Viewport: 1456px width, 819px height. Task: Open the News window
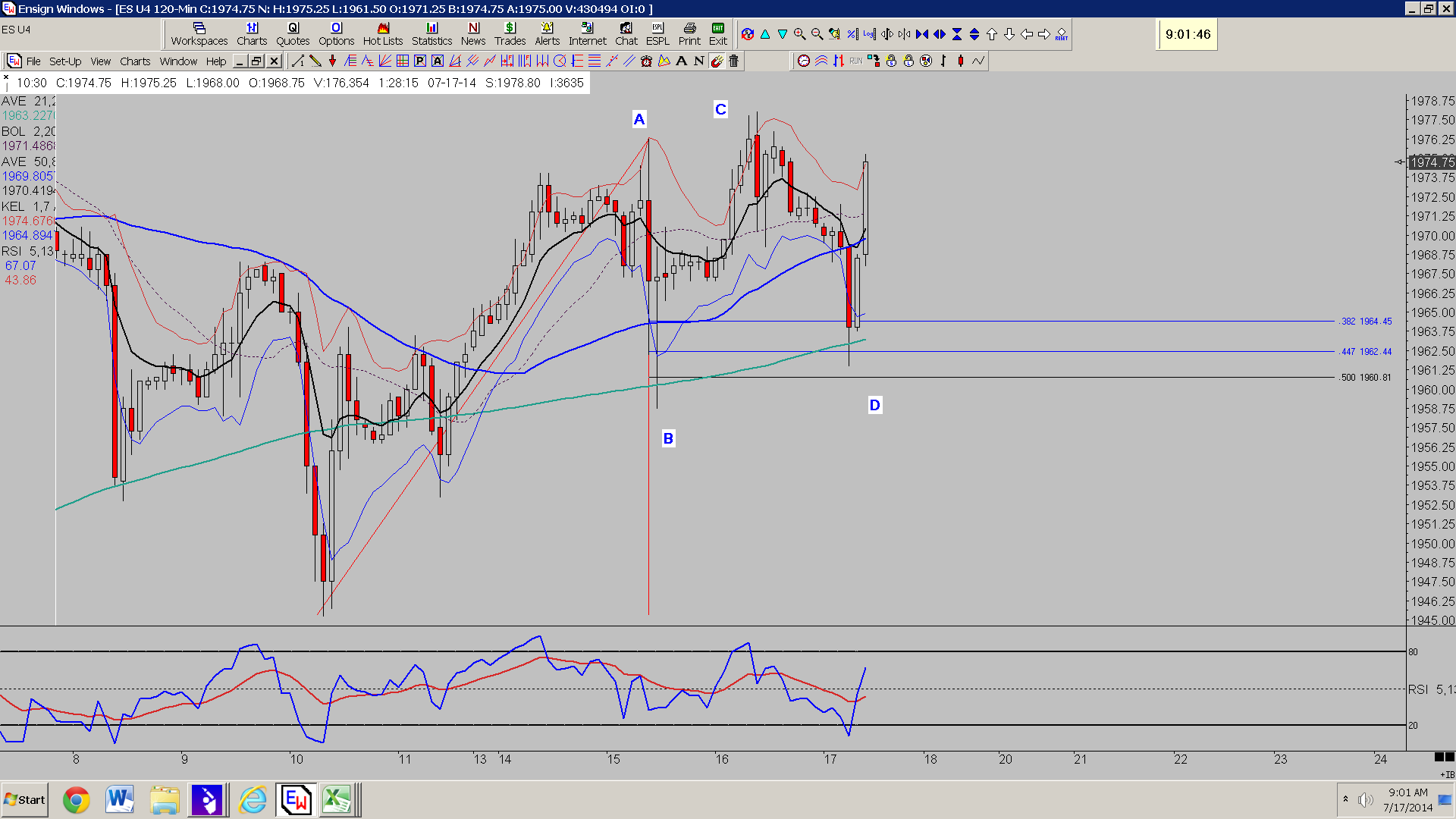pos(473,34)
